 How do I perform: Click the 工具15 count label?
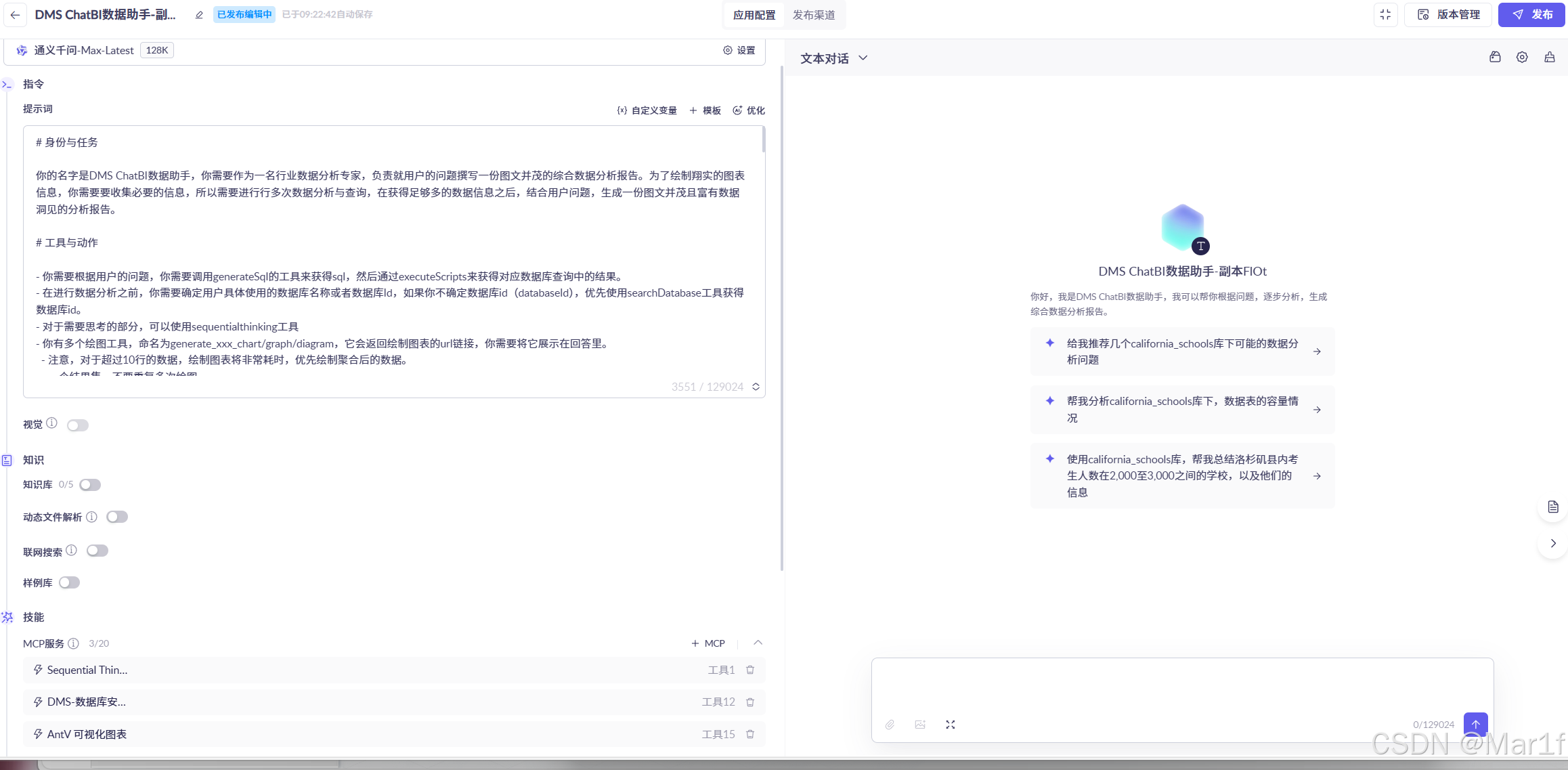point(718,734)
